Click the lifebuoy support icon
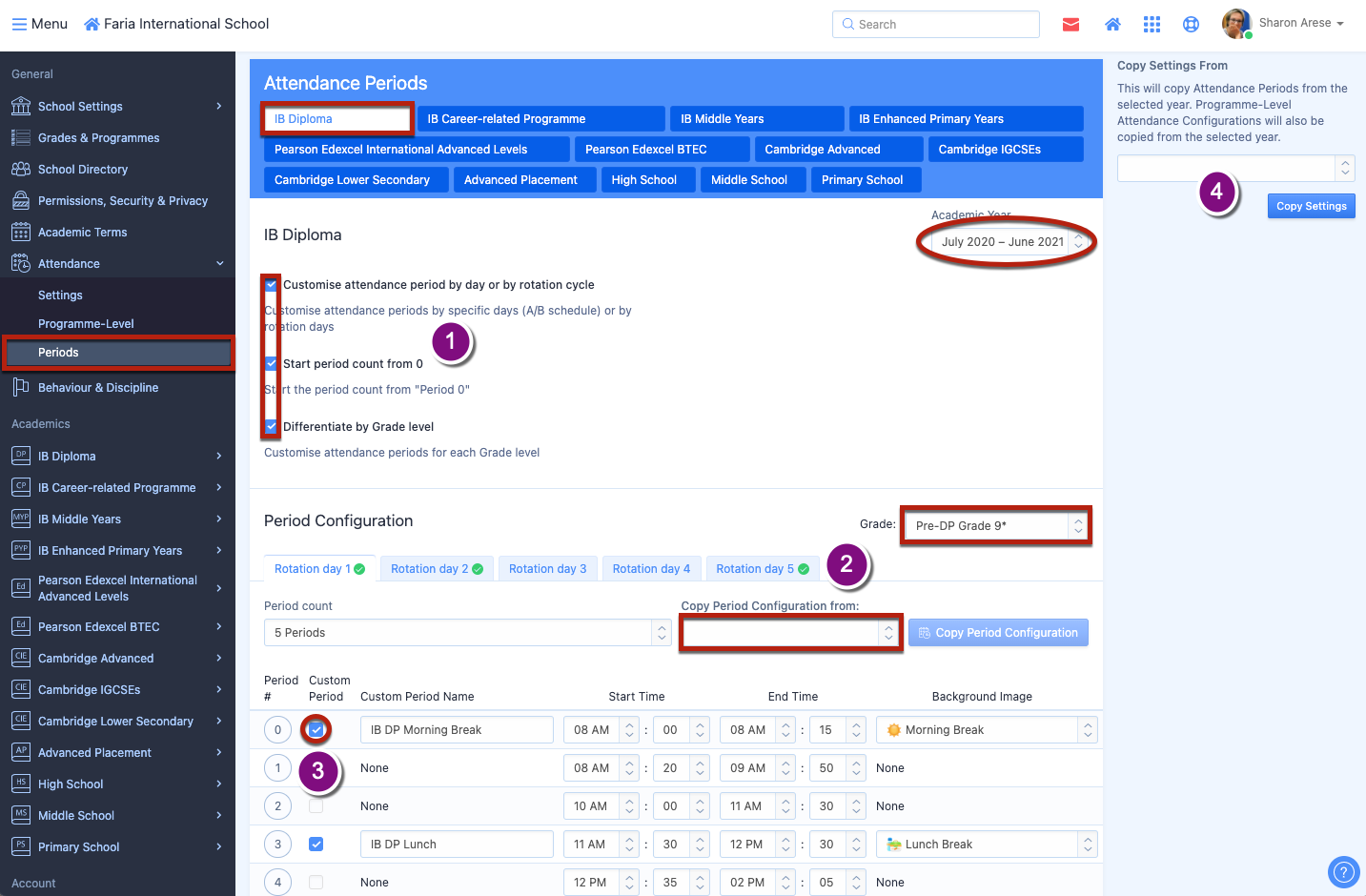1366x896 pixels. click(x=1191, y=25)
